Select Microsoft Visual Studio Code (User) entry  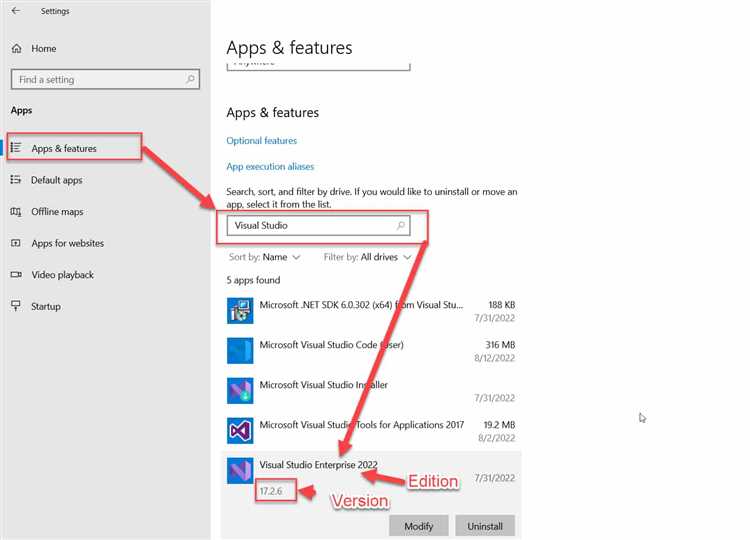pyautogui.click(x=371, y=351)
